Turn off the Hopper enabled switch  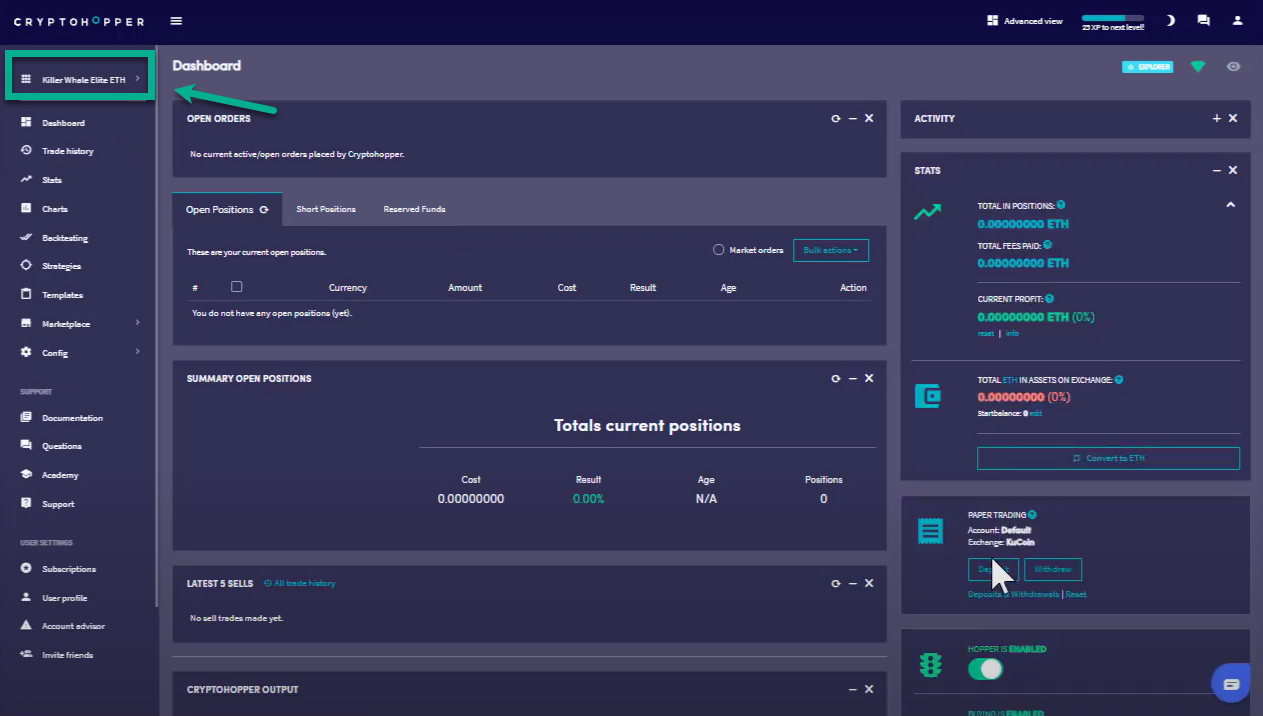click(x=985, y=669)
